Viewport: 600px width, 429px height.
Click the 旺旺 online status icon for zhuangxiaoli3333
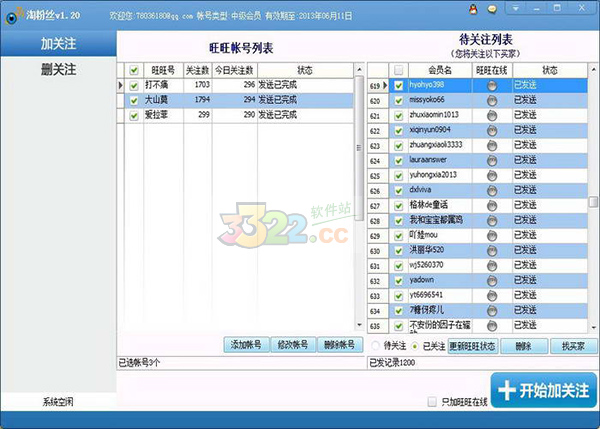pyautogui.click(x=492, y=146)
